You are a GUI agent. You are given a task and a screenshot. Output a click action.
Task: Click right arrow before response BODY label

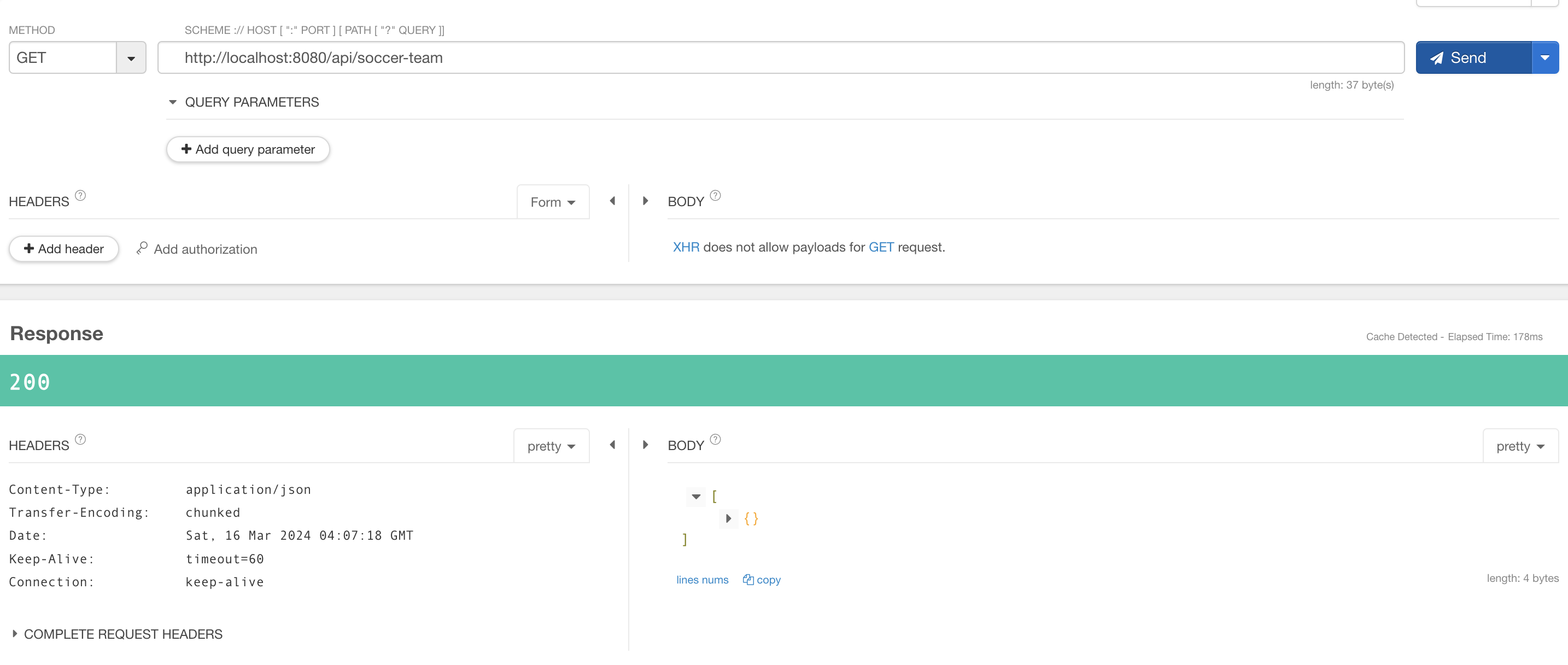click(645, 445)
